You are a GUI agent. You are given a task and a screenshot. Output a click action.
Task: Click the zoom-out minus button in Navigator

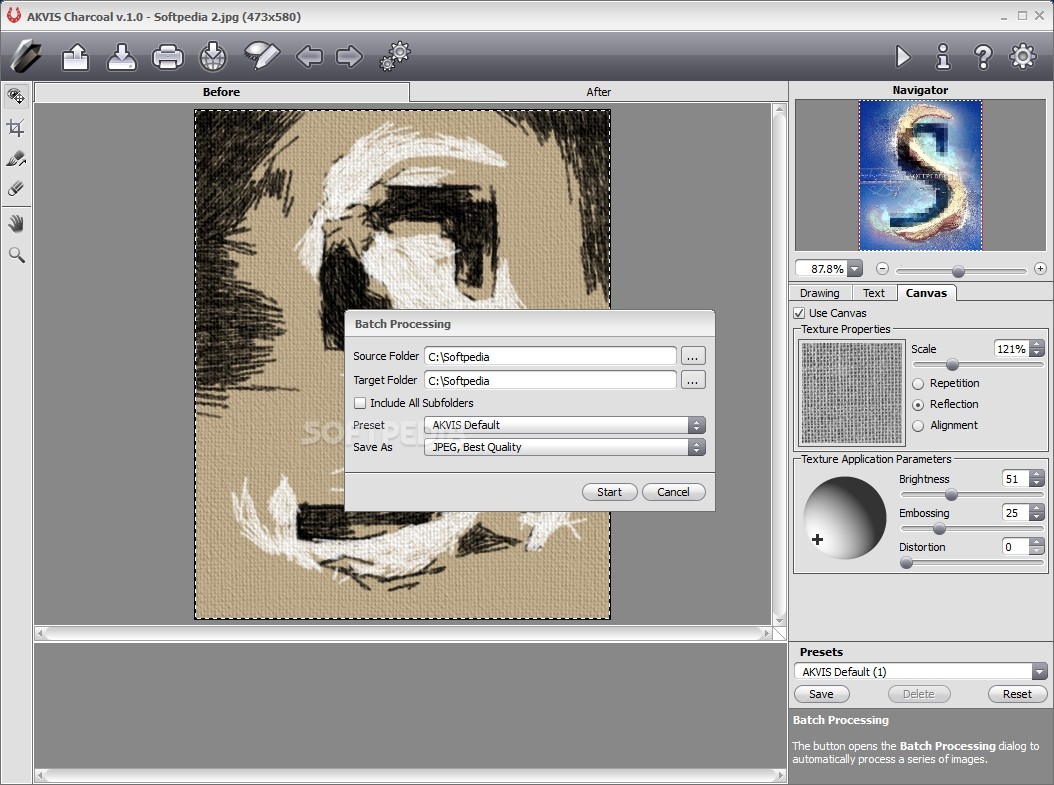tap(883, 269)
